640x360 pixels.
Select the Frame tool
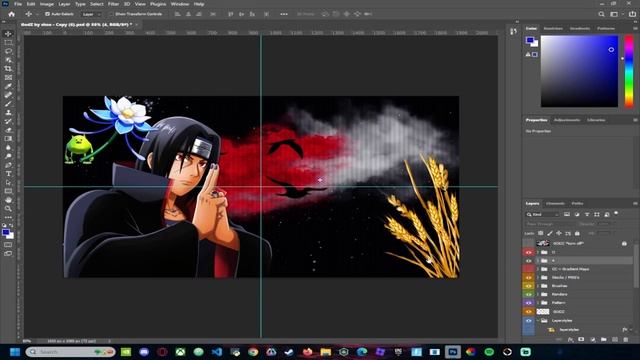(8, 78)
